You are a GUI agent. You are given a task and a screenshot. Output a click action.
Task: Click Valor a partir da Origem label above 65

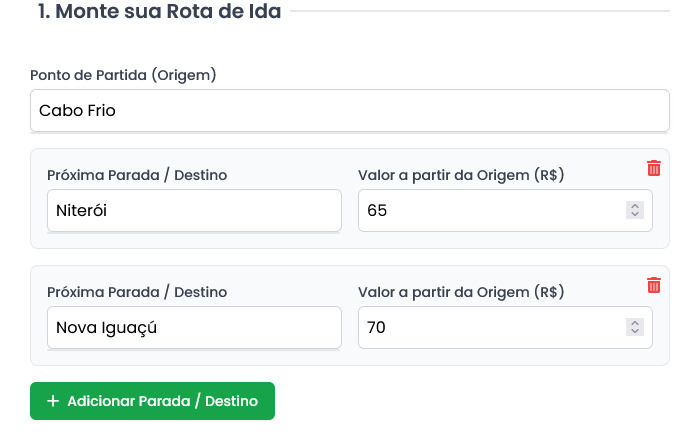[x=461, y=175]
